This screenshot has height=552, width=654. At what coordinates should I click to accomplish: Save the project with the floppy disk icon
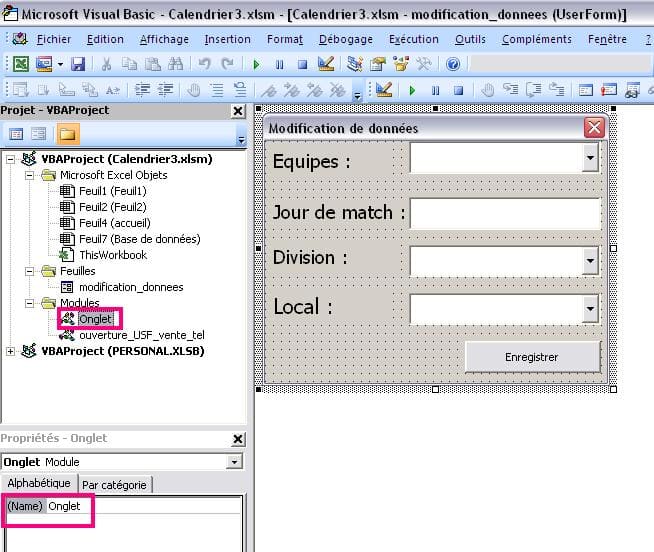(78, 64)
